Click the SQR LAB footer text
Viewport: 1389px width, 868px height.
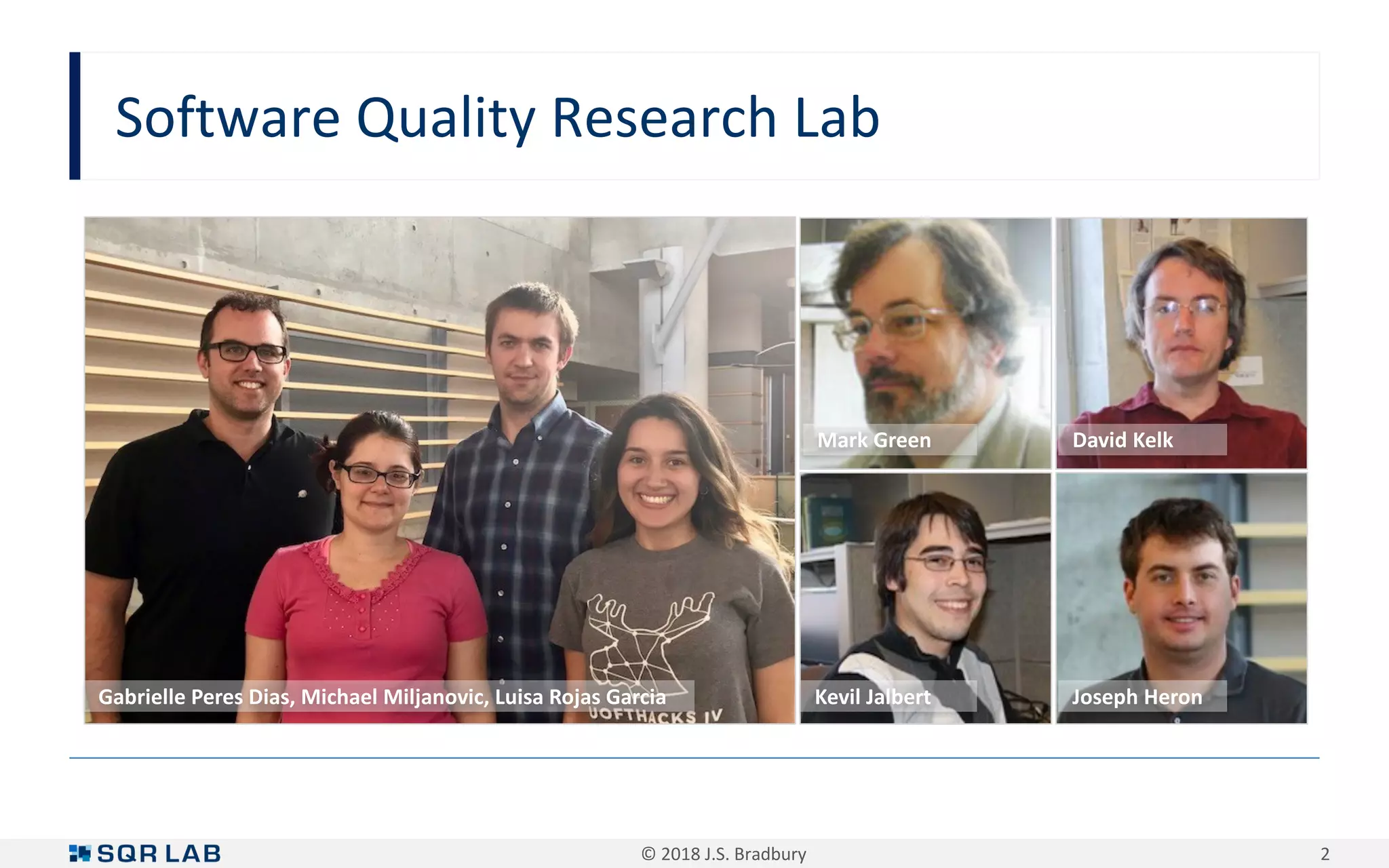(x=159, y=853)
